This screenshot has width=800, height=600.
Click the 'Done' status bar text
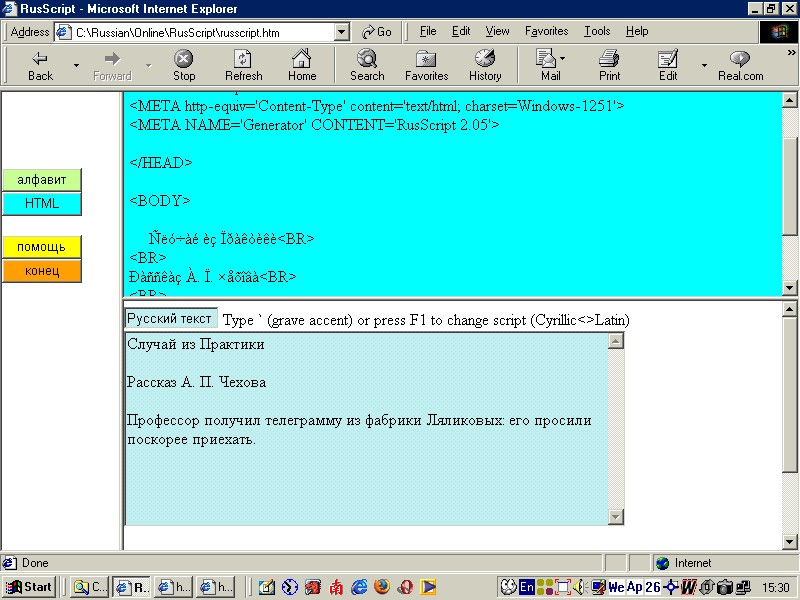(x=35, y=563)
